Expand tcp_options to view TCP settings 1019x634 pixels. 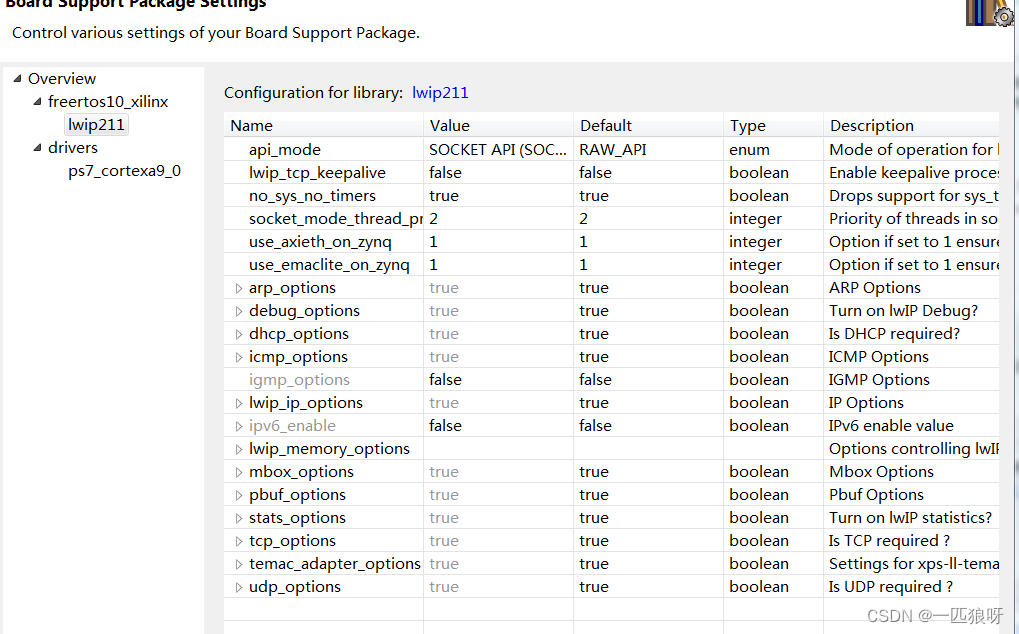pos(237,540)
